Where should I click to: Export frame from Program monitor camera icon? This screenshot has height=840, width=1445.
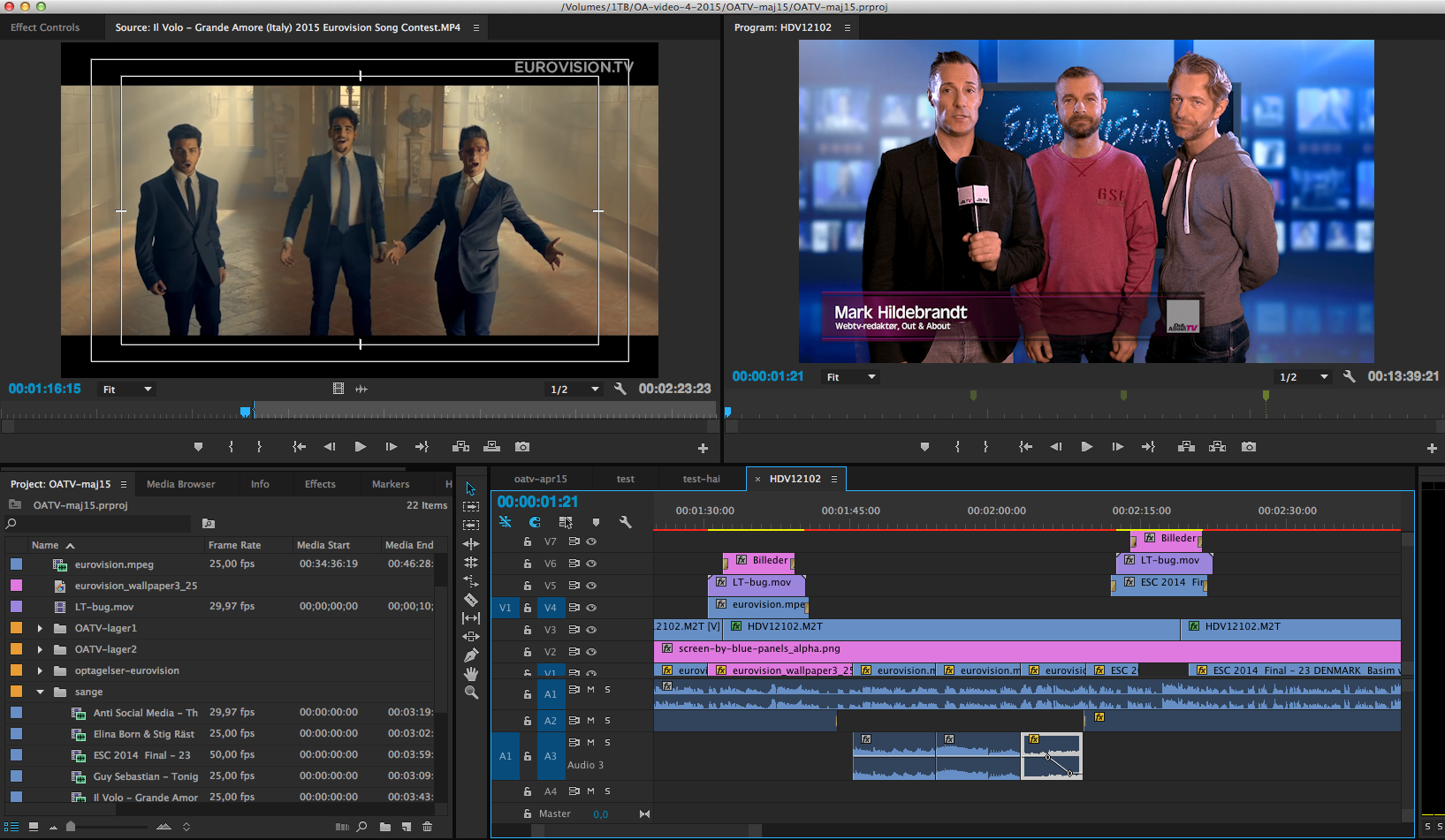point(1248,447)
